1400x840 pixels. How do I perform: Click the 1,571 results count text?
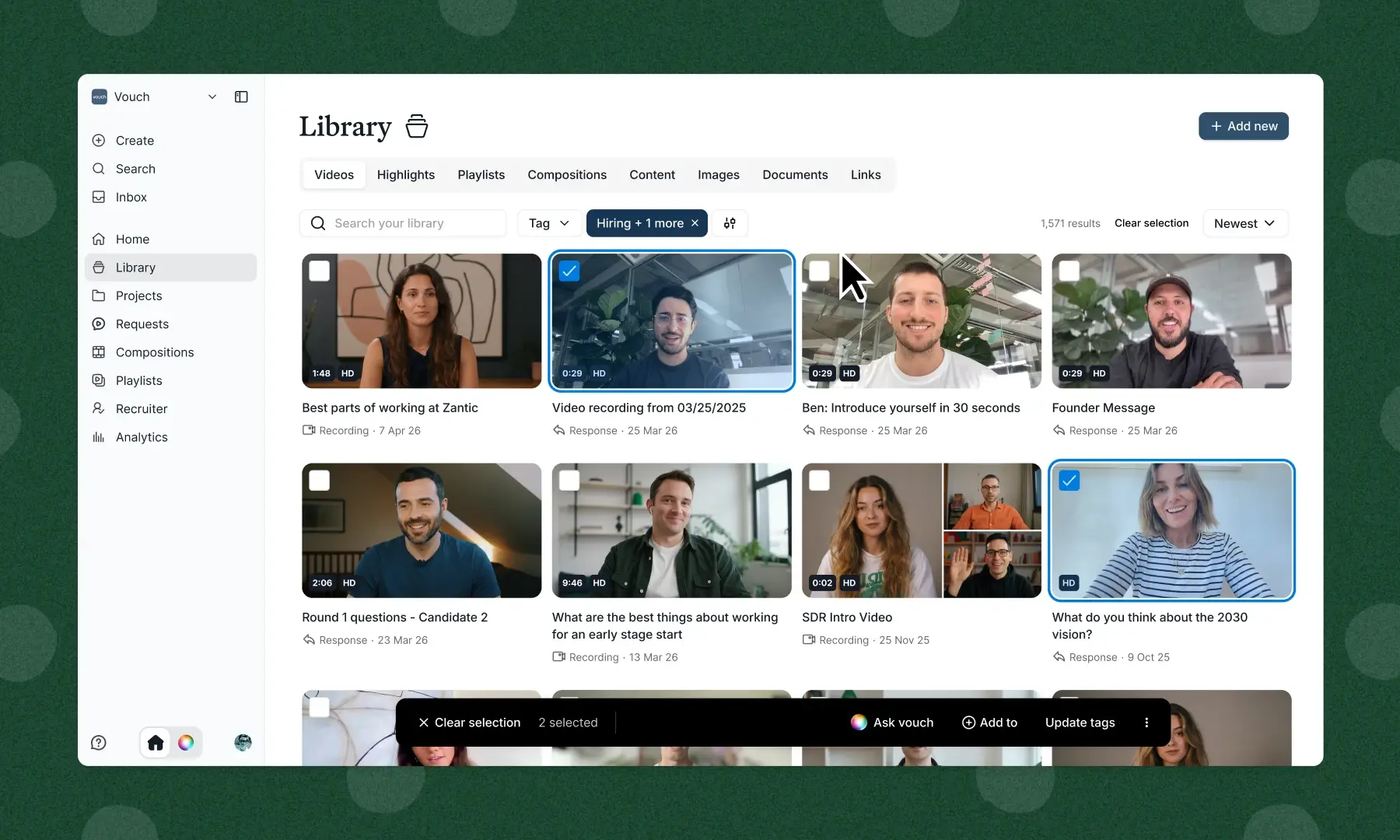1070,223
